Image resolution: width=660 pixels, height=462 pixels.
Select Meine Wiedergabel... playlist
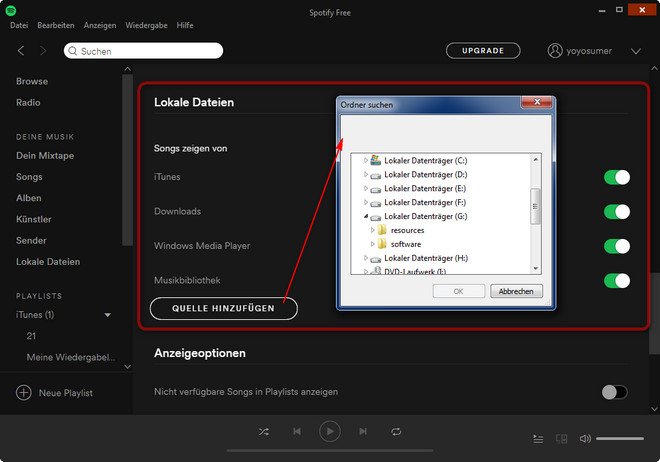pos(71,357)
